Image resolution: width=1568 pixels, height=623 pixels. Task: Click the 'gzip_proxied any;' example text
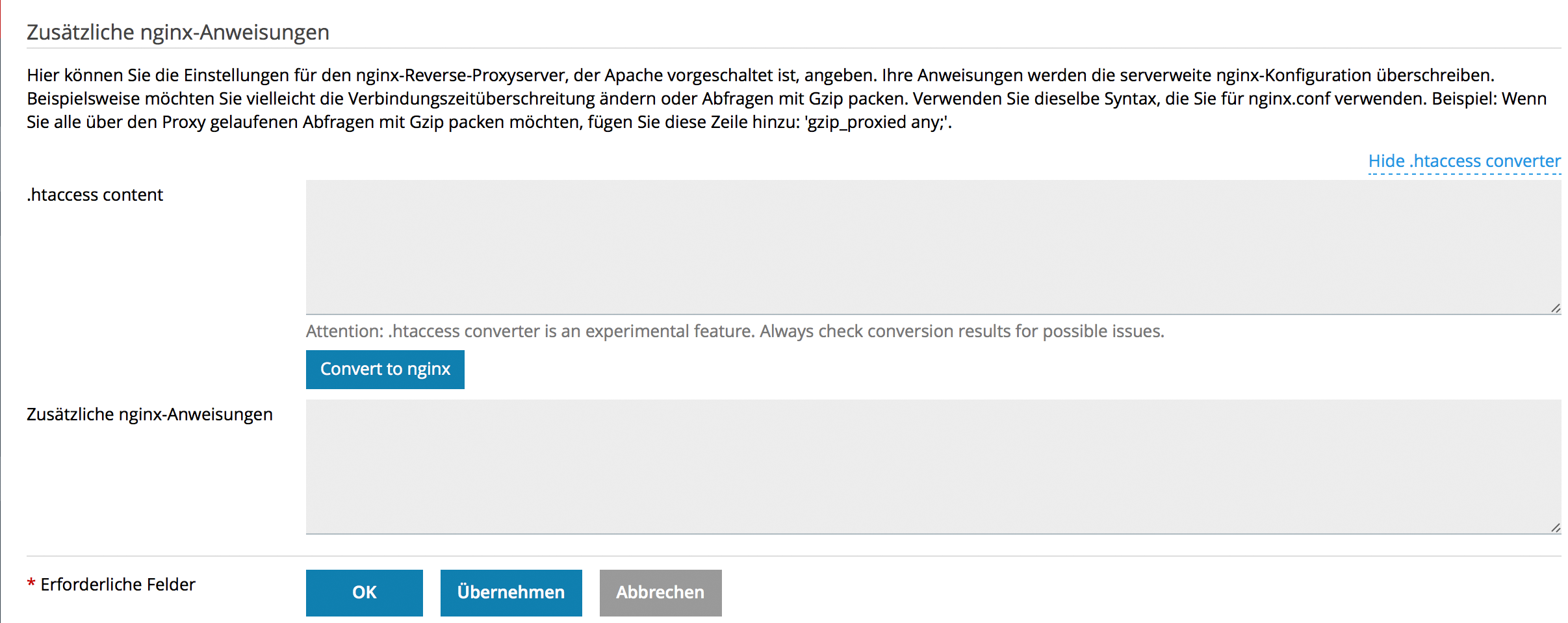point(877,122)
